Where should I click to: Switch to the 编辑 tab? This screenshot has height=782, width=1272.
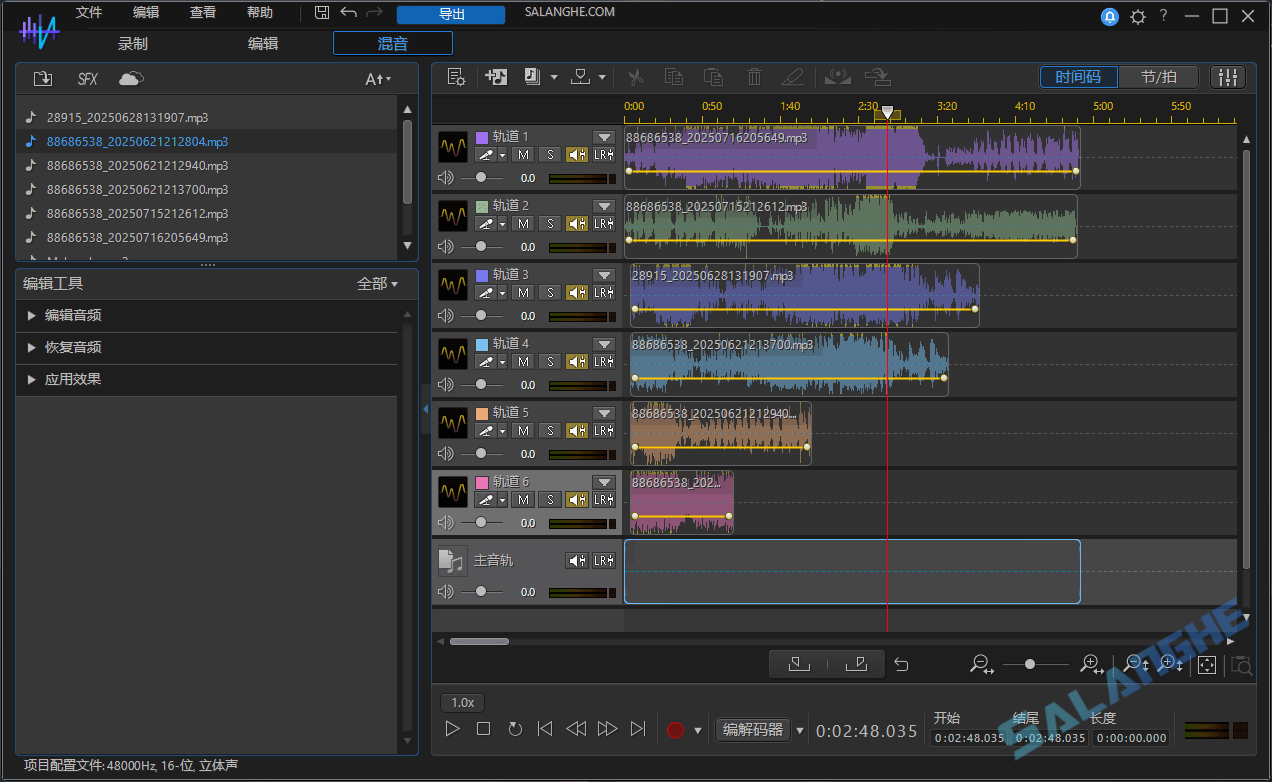pyautogui.click(x=262, y=43)
